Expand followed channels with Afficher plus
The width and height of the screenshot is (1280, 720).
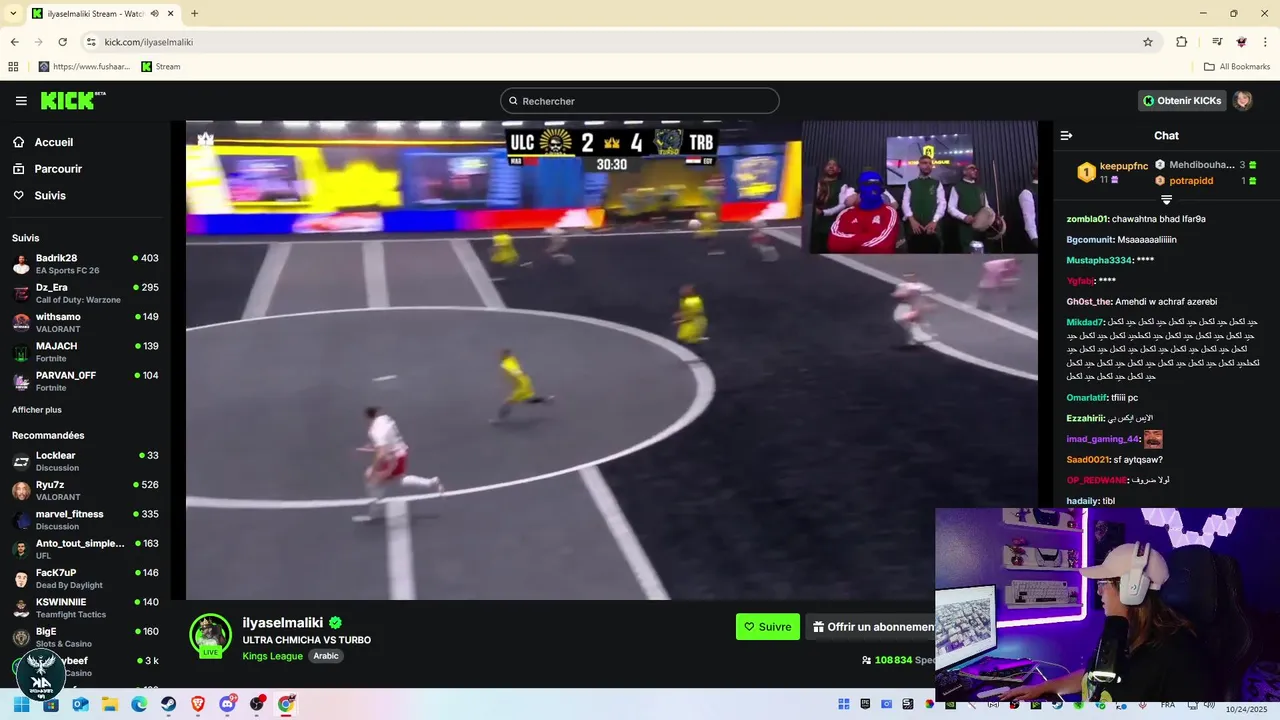click(37, 410)
